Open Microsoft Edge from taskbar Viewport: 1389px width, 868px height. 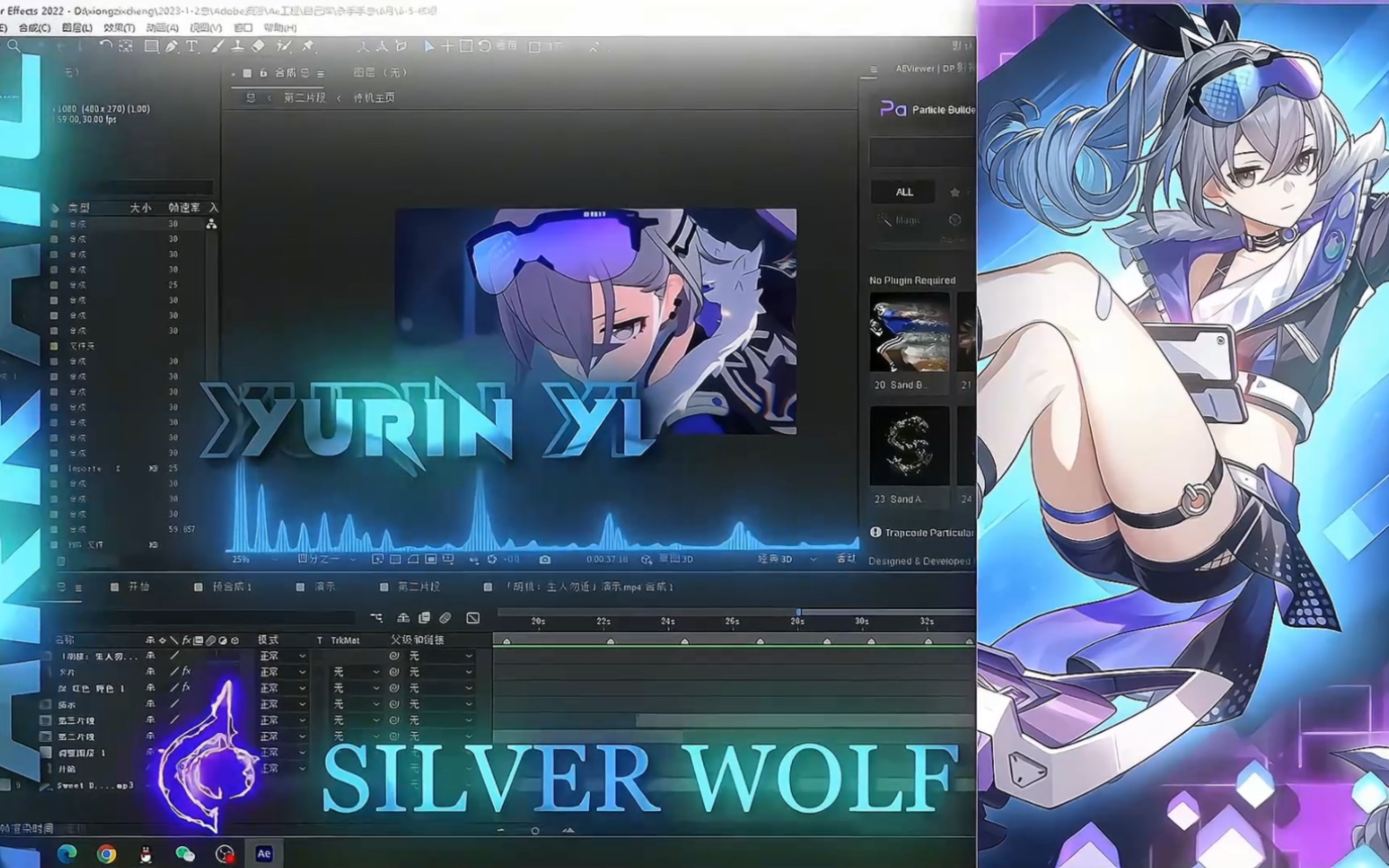coord(67,853)
